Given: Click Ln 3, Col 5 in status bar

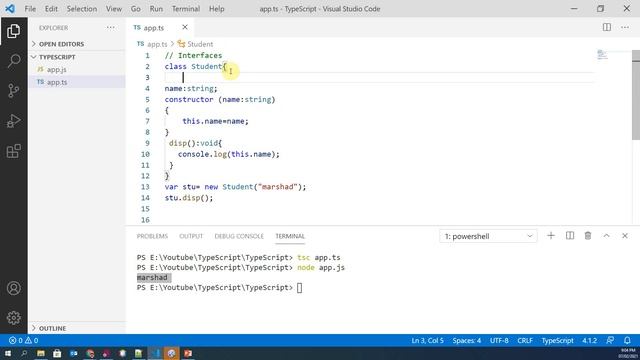Looking at the screenshot, I should pos(427,340).
